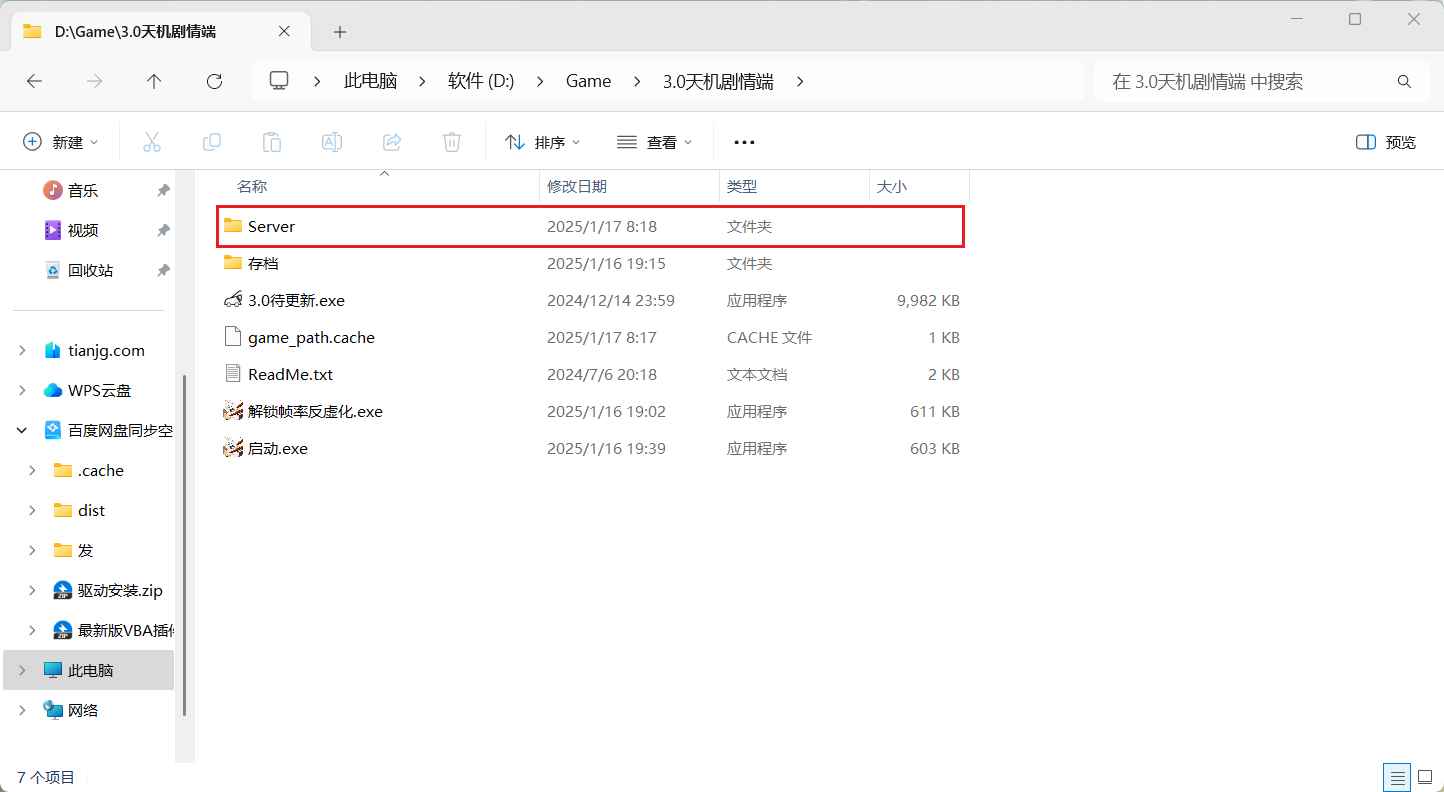Click the Copy icon in the toolbar
This screenshot has height=792, width=1444.
click(212, 141)
